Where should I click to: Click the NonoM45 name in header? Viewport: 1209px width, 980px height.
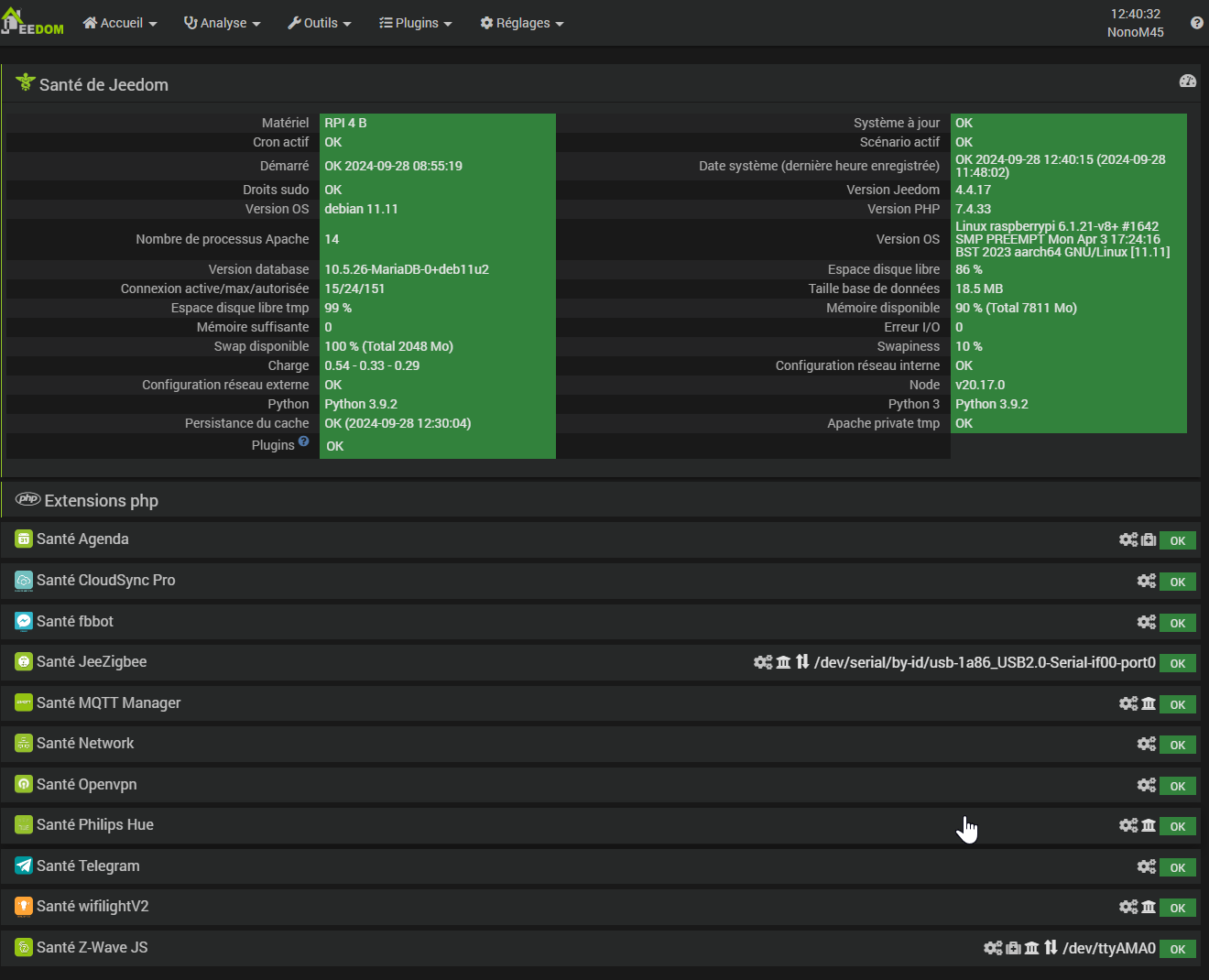pyautogui.click(x=1136, y=32)
